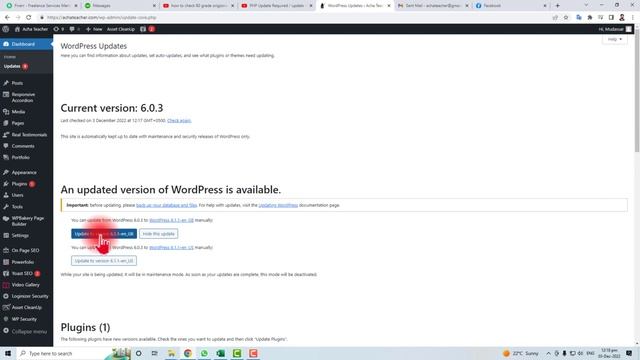Screen dimensions: 640x360
Task: Click the plus New item in admin bar
Action: point(94,29)
